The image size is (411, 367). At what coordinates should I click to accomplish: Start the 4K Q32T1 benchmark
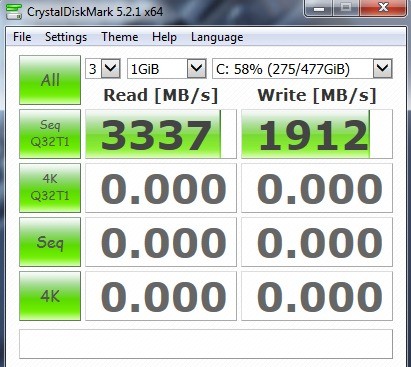pos(50,188)
